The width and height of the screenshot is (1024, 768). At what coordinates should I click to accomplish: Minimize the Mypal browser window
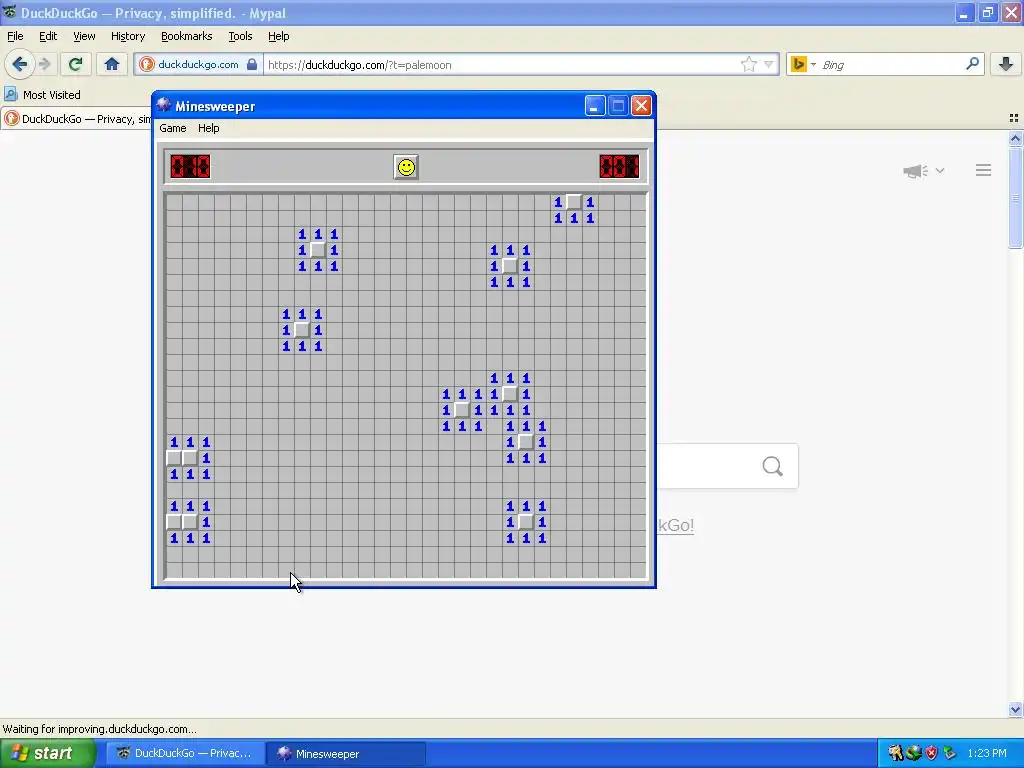[964, 12]
